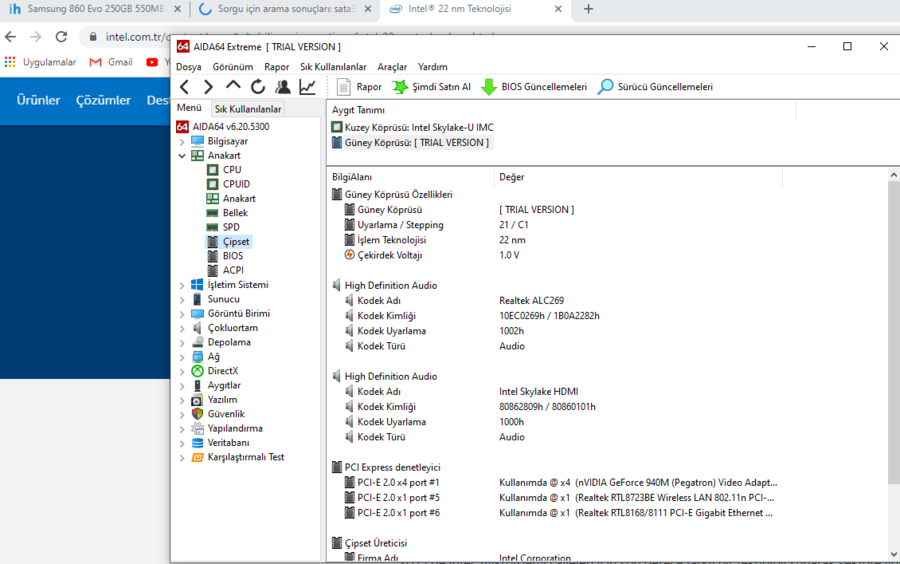Switch to Sık Kullanılanlar tab
900x564 pixels.
[248, 109]
